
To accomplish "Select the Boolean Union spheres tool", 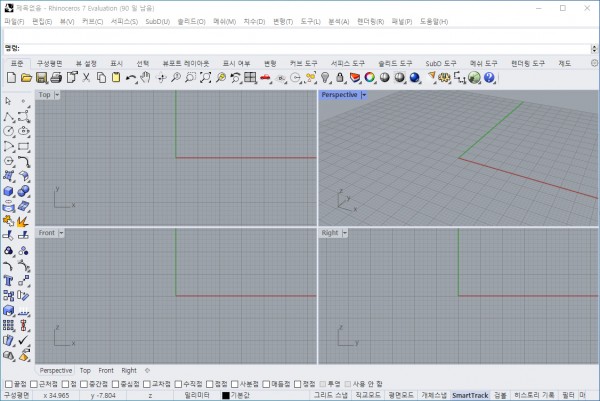I will pyautogui.click(x=24, y=191).
